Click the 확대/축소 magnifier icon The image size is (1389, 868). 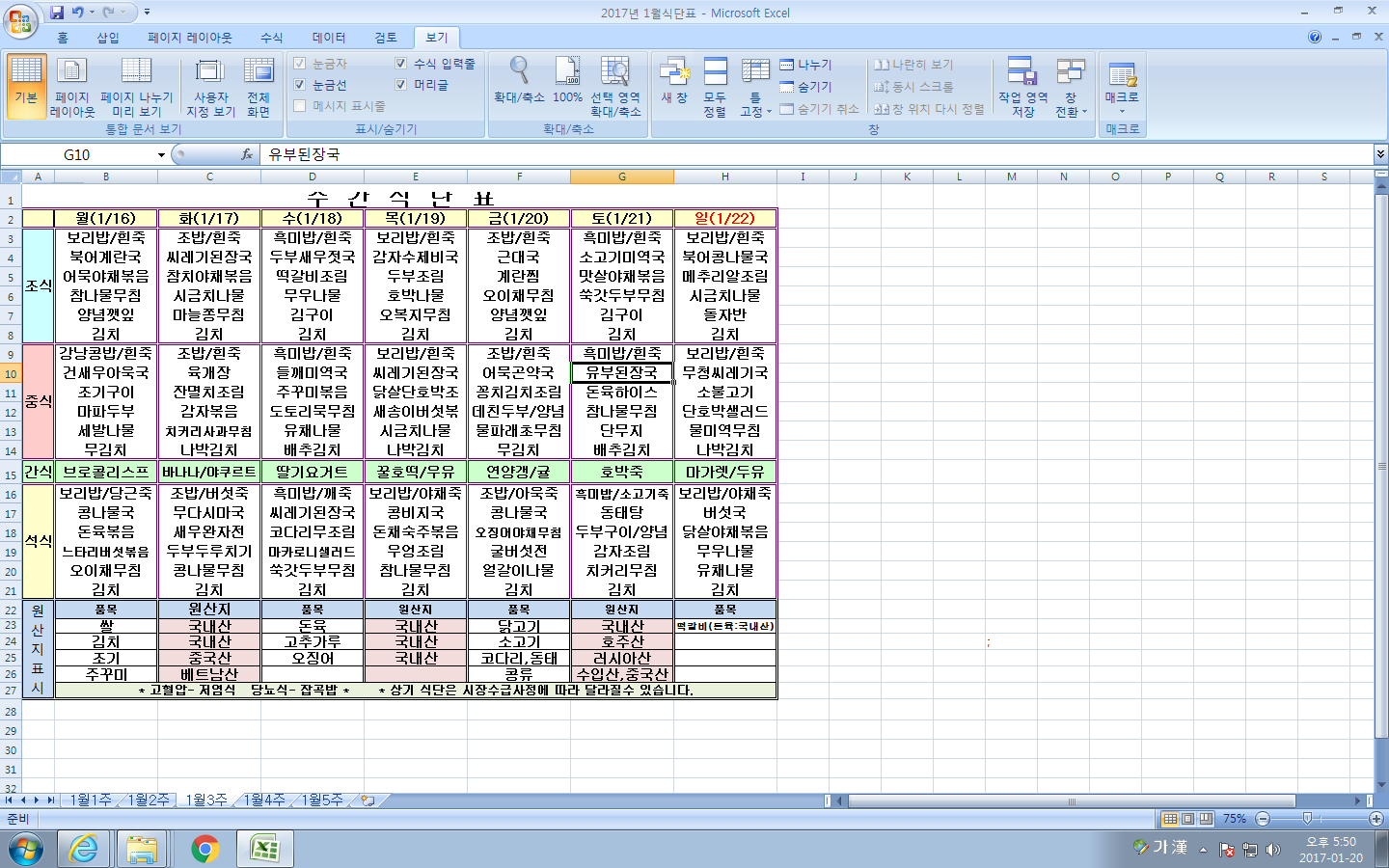519,72
